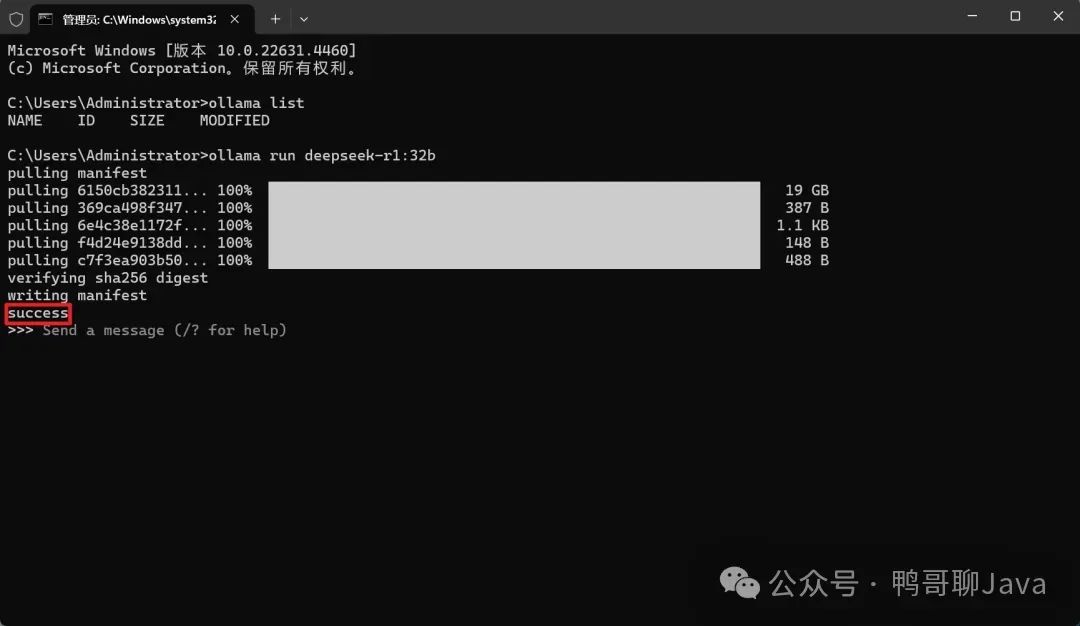Click the 'pulling c7f3ea903b50' line
The width and height of the screenshot is (1080, 626).
click(418, 260)
